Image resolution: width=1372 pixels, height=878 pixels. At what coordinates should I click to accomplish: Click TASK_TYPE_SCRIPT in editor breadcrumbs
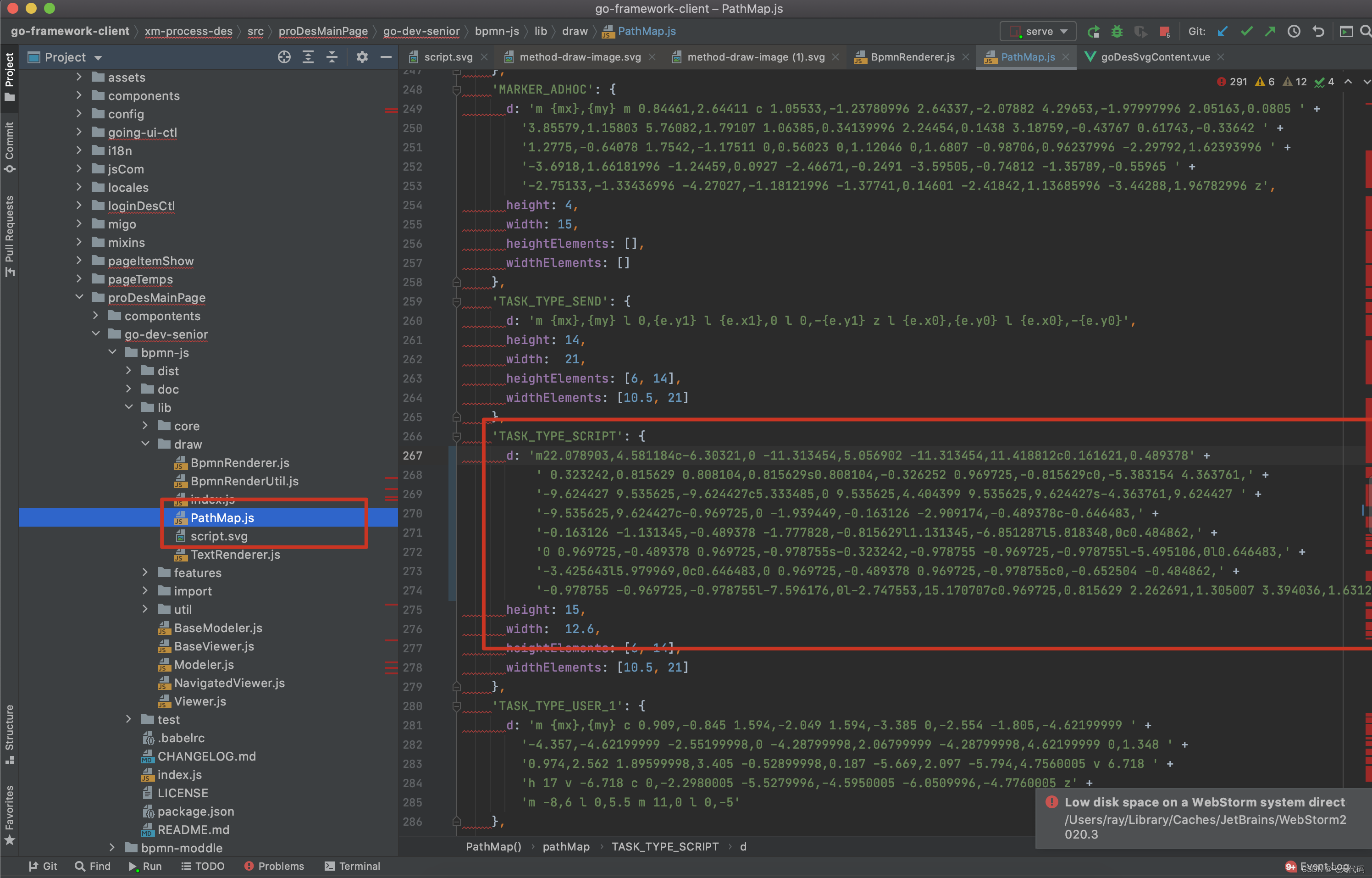(665, 846)
